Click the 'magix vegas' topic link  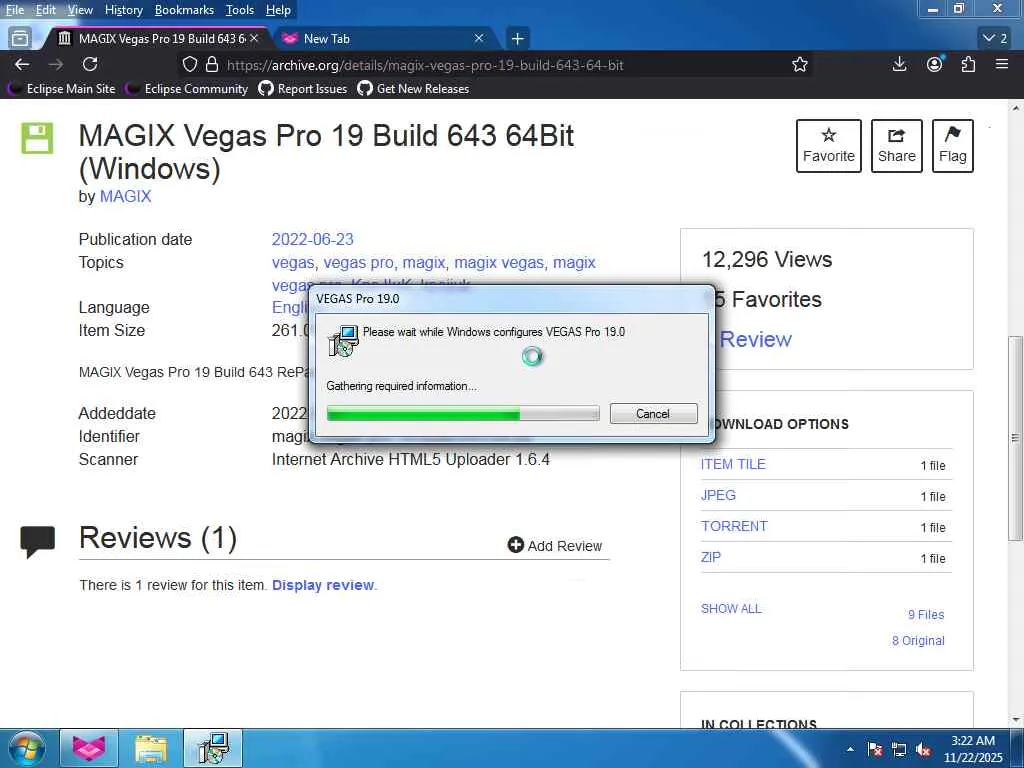coord(499,263)
